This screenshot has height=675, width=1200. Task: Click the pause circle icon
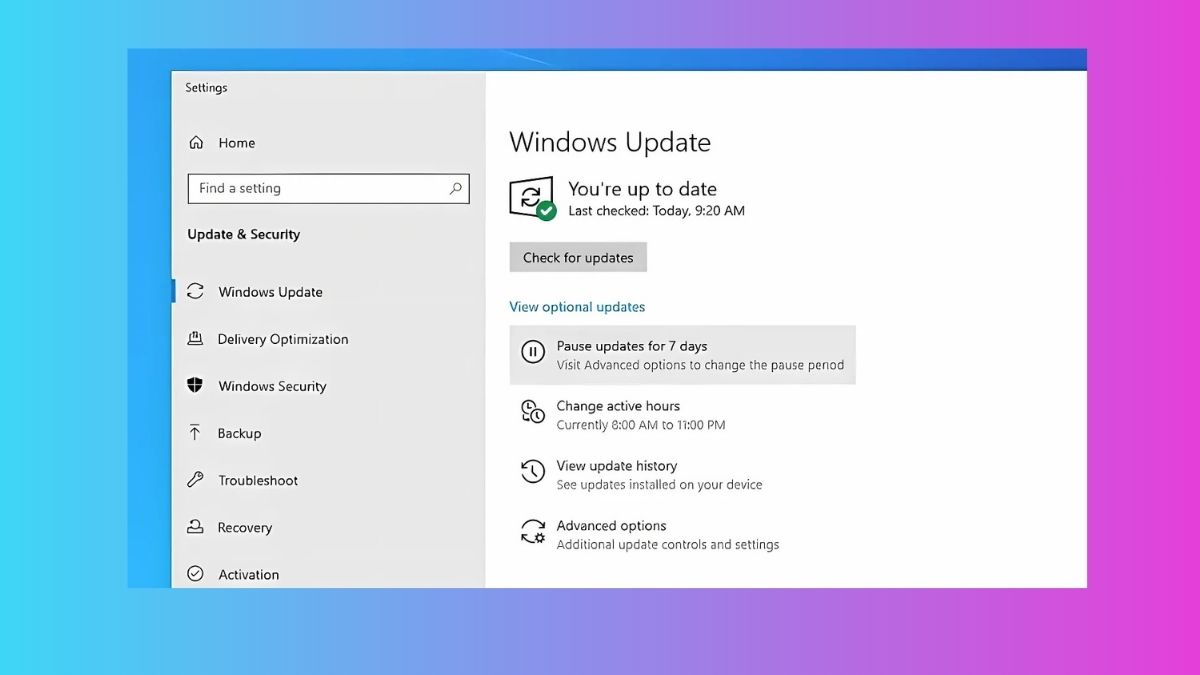533,351
